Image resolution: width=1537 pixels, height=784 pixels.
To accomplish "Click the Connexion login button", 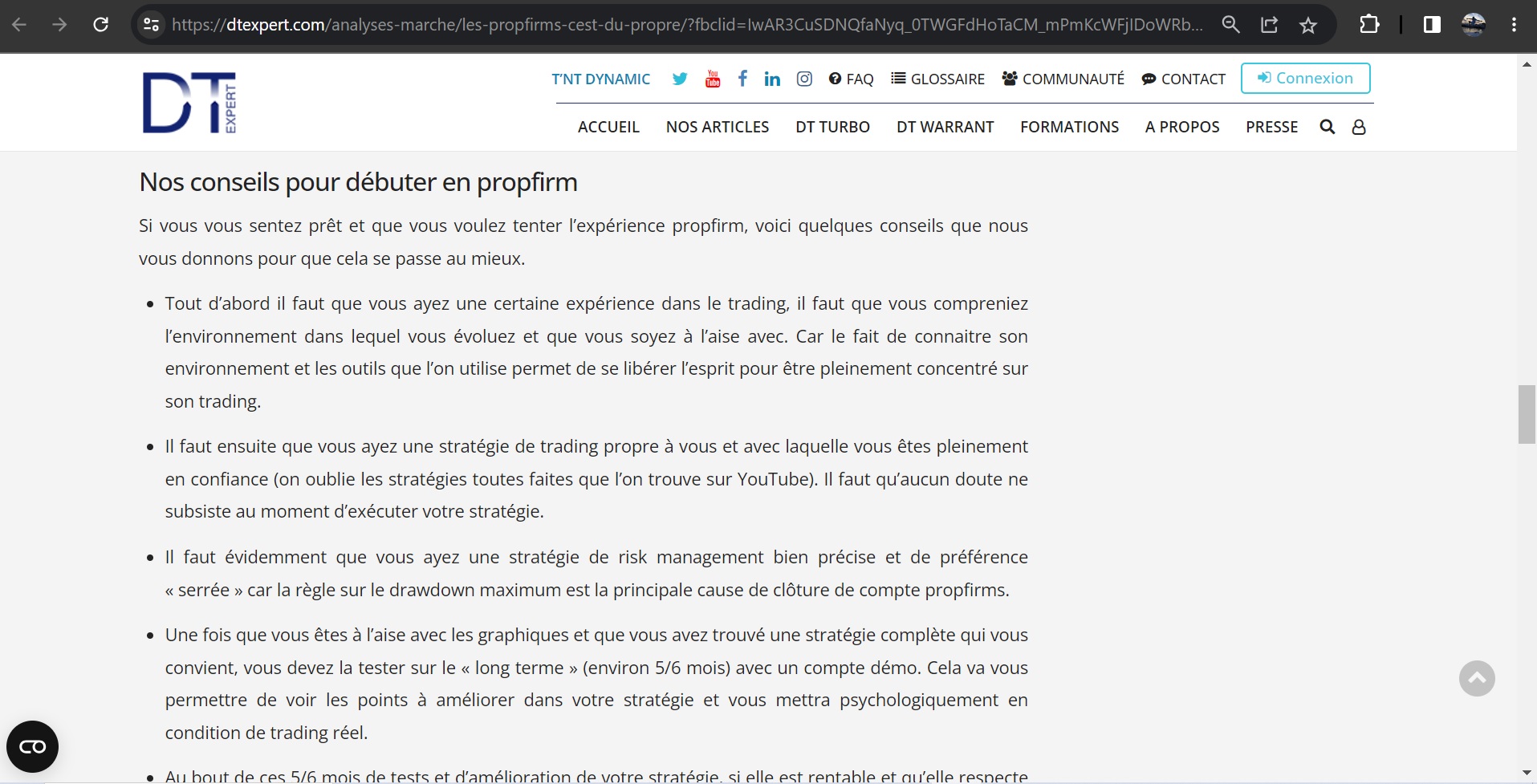I will coord(1305,78).
